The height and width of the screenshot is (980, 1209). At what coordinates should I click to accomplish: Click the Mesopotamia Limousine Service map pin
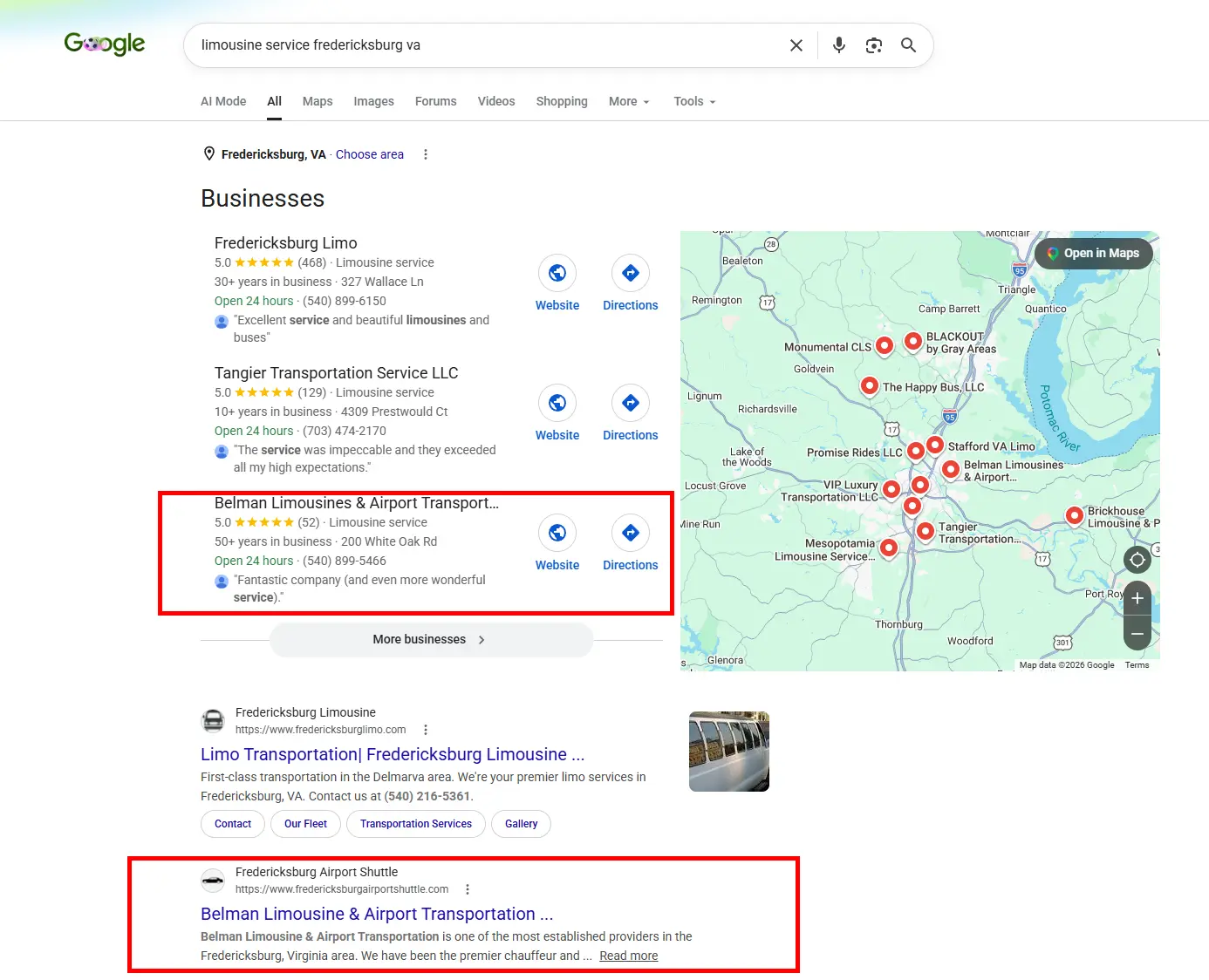pyautogui.click(x=889, y=548)
